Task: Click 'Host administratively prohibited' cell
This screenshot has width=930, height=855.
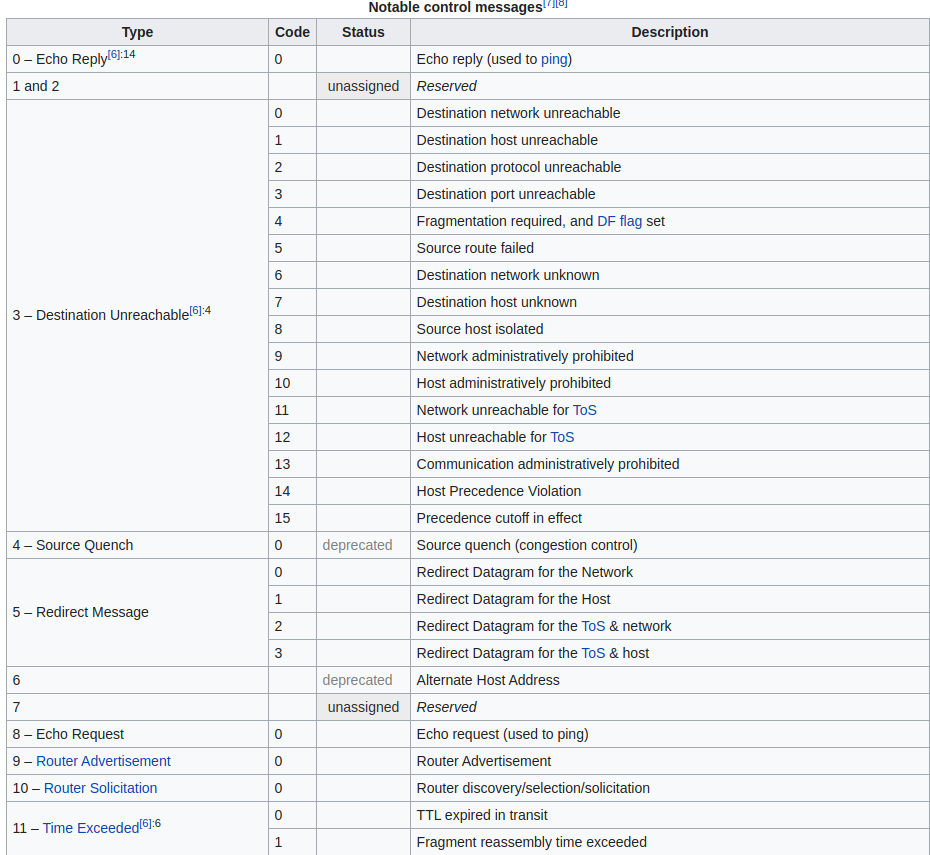Action: pos(670,383)
